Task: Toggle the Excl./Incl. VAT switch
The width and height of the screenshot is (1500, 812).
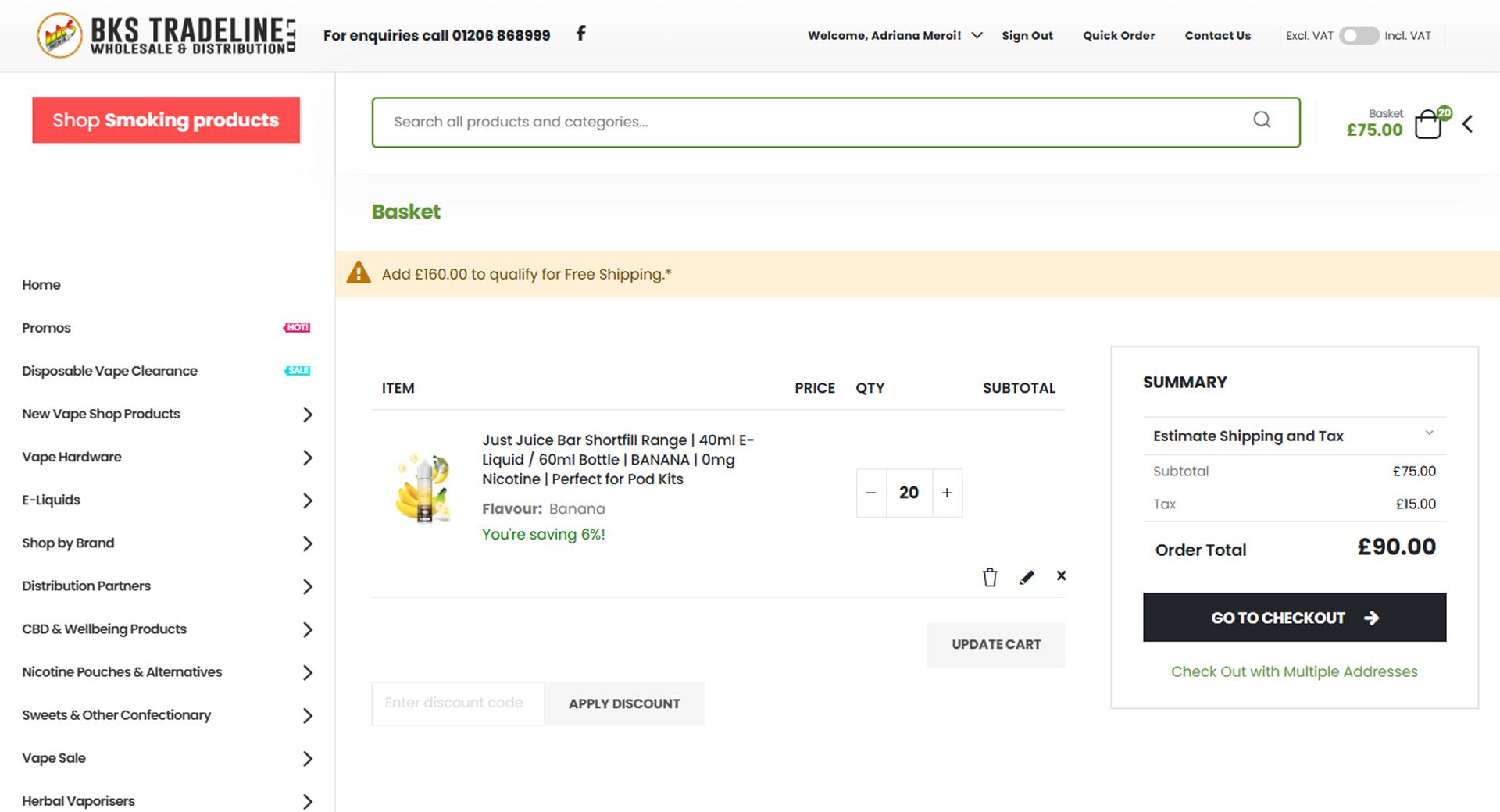Action: pyautogui.click(x=1359, y=35)
